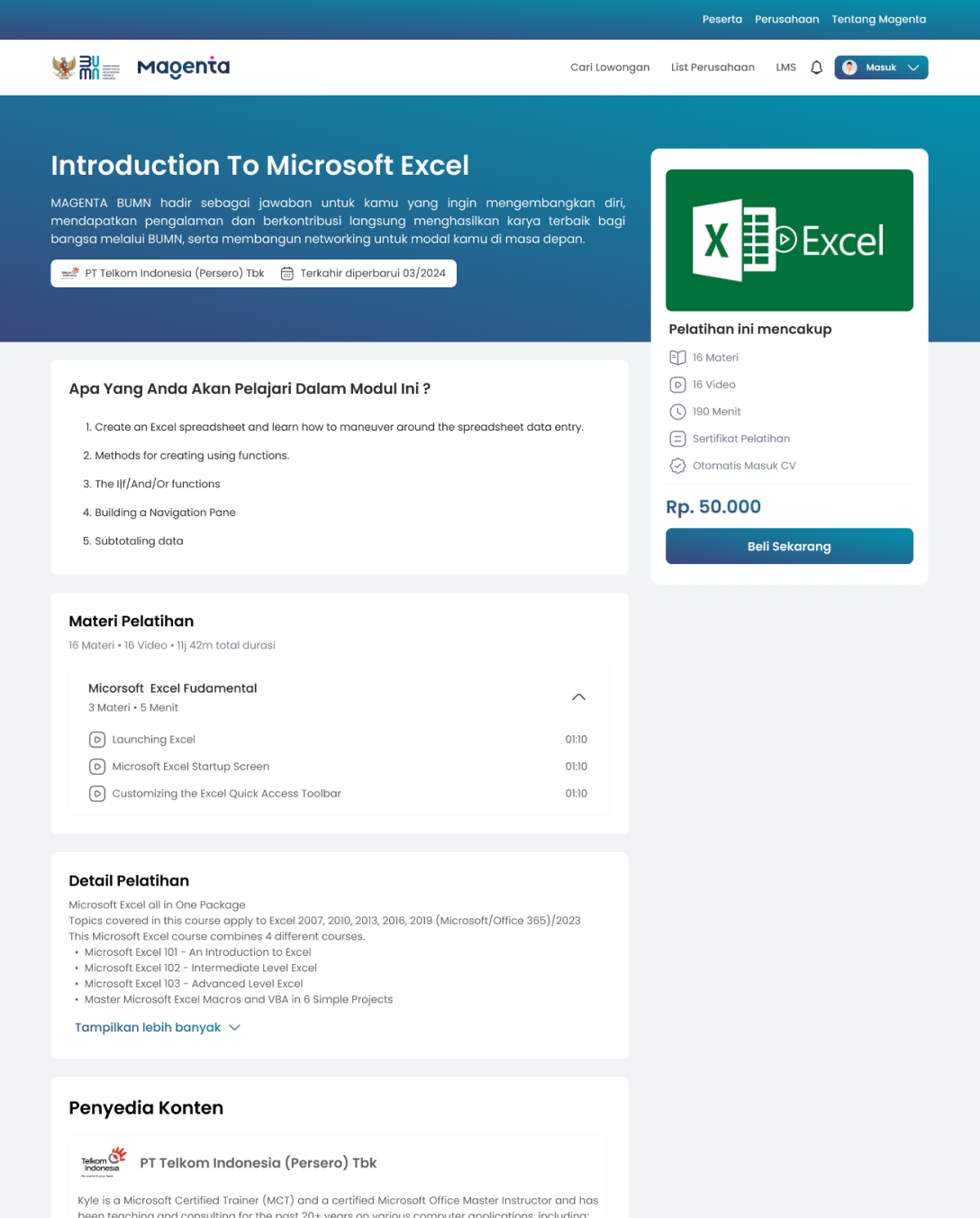Click the book icon next to 16 Materi
This screenshot has width=980, height=1218.
click(x=677, y=358)
